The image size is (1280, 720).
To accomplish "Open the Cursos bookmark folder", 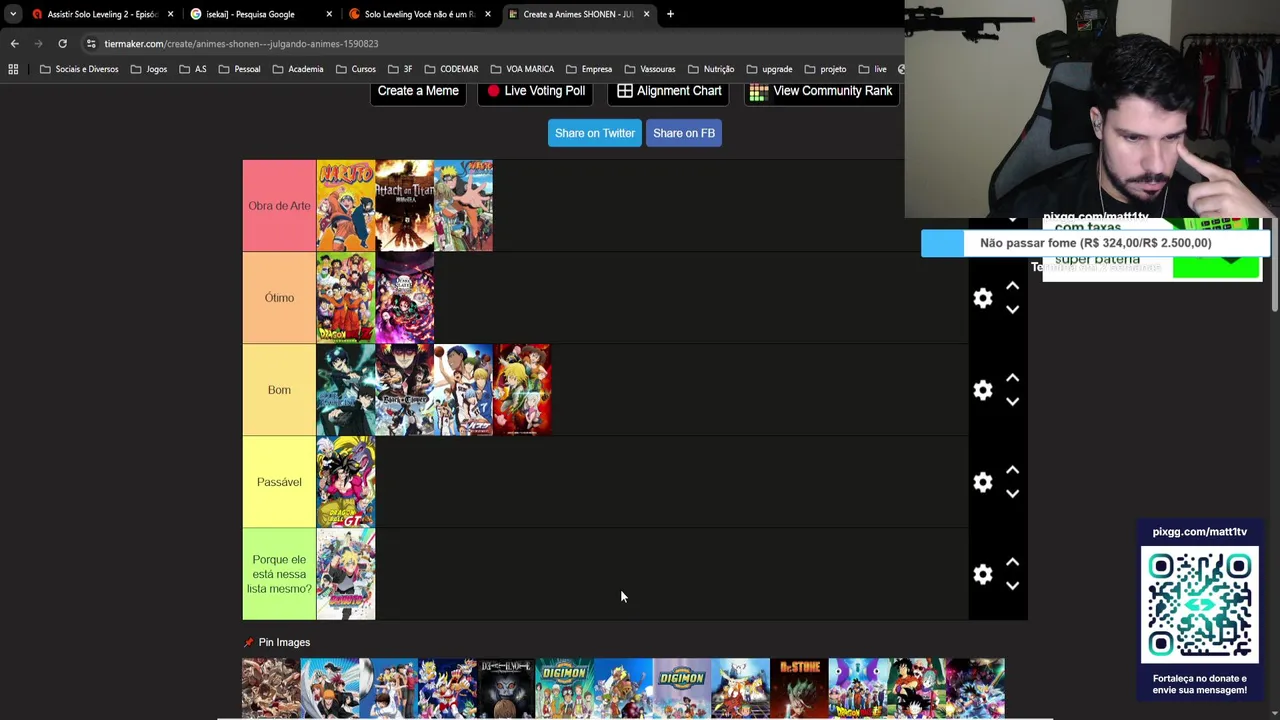I will point(356,69).
